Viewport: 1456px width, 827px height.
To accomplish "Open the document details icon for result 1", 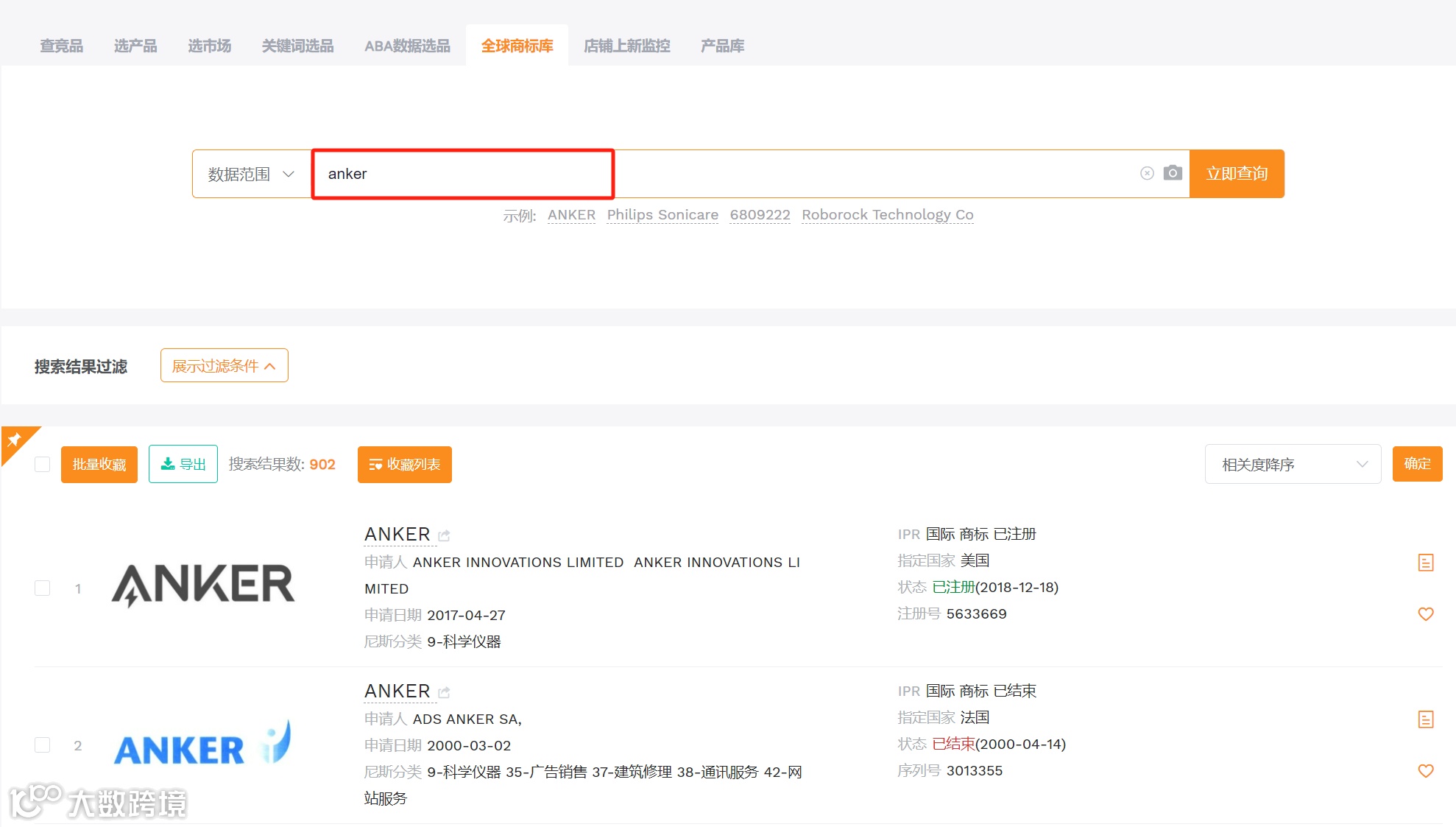I will 1425,563.
